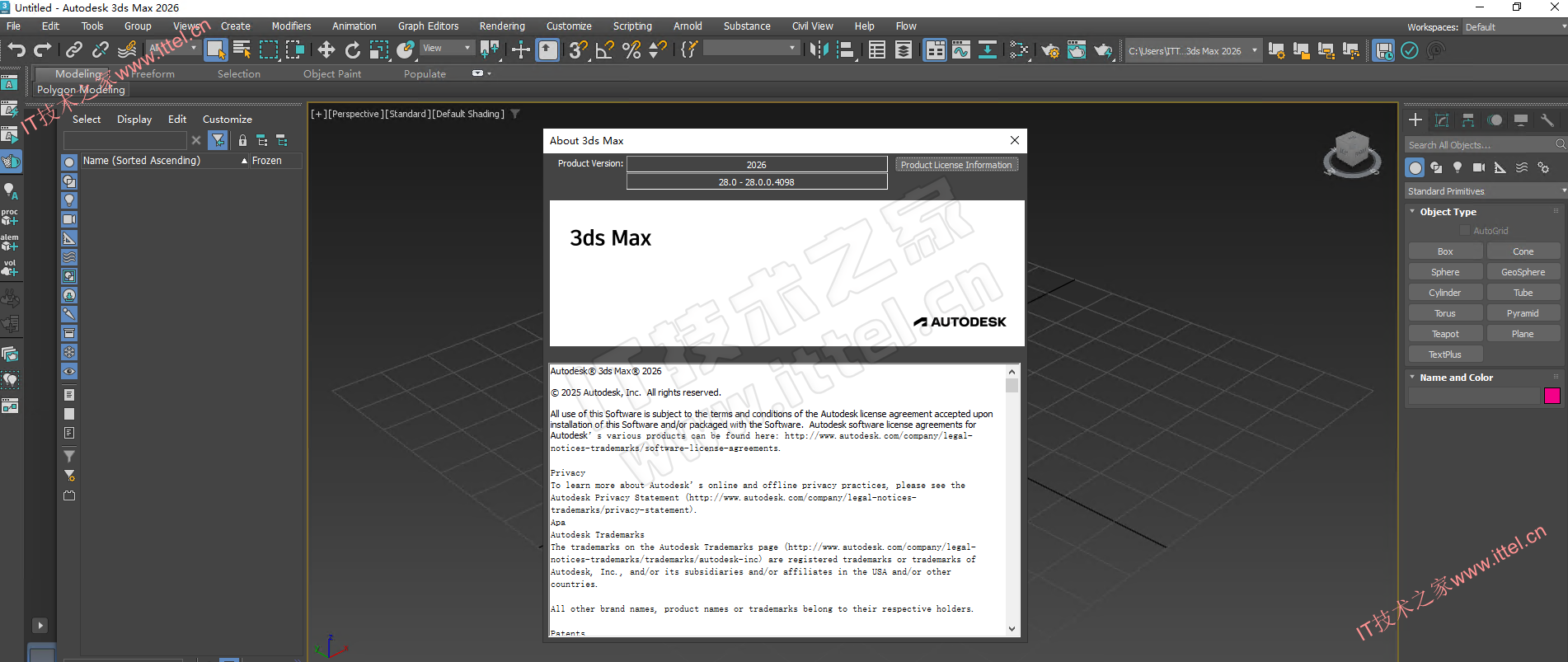
Task: Click the Redo arrow in main toolbar
Action: (43, 50)
